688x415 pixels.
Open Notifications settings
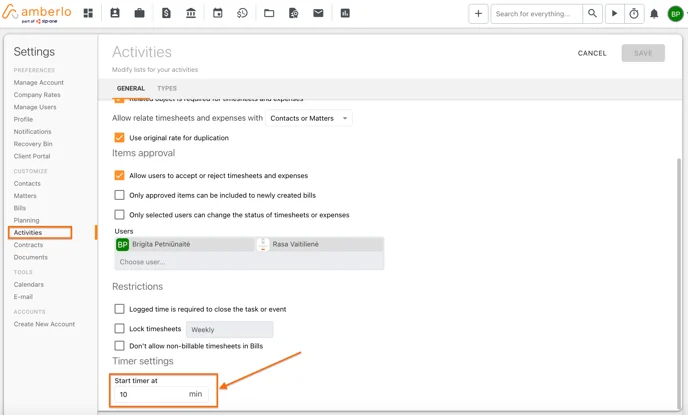tap(32, 132)
